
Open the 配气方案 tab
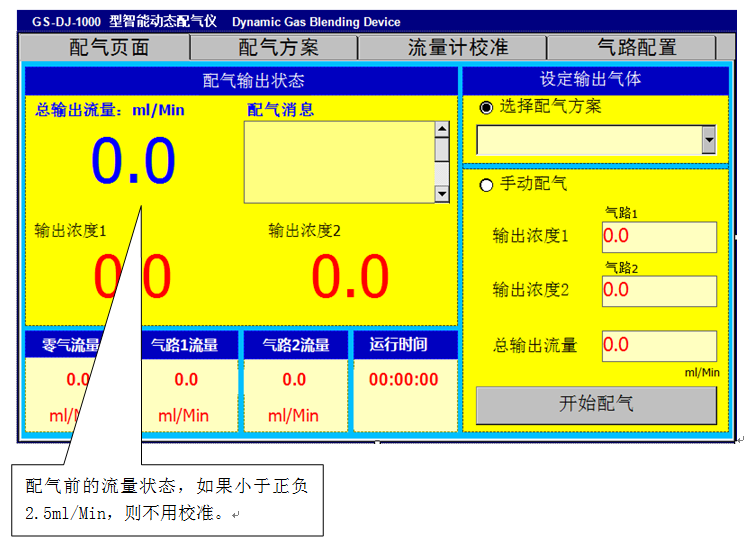tap(278, 47)
